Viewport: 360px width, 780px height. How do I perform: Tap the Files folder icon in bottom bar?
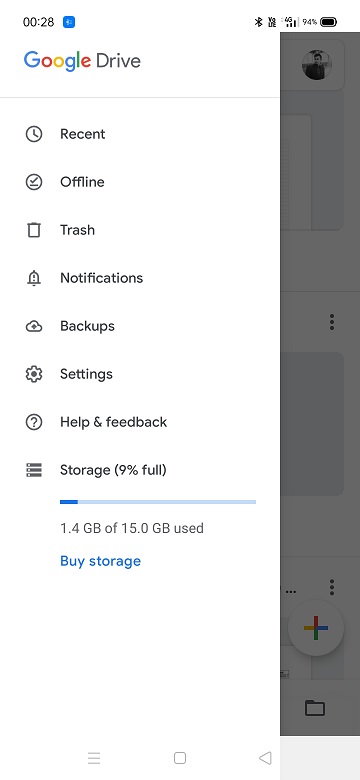click(315, 707)
